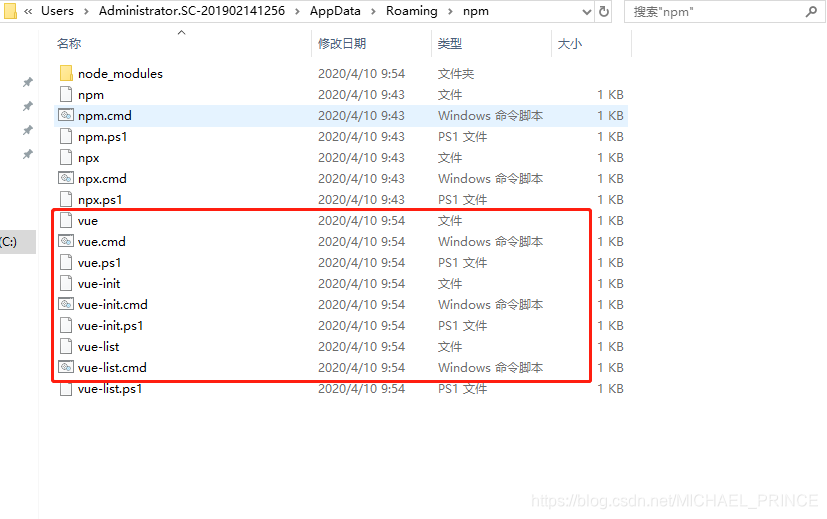Select the npm file icon
The image size is (827, 519).
[x=66, y=94]
